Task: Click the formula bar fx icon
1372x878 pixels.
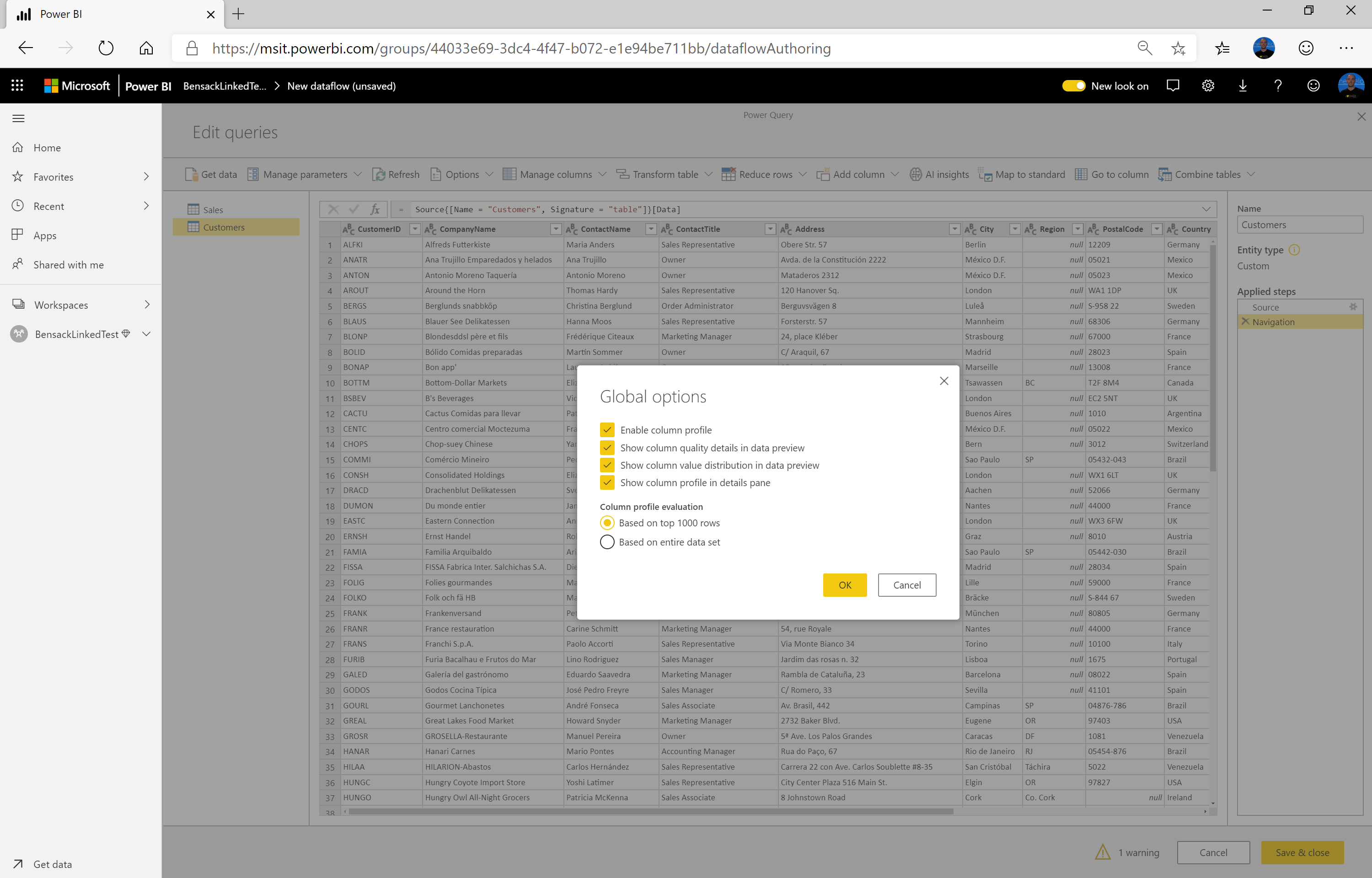Action: (x=375, y=209)
